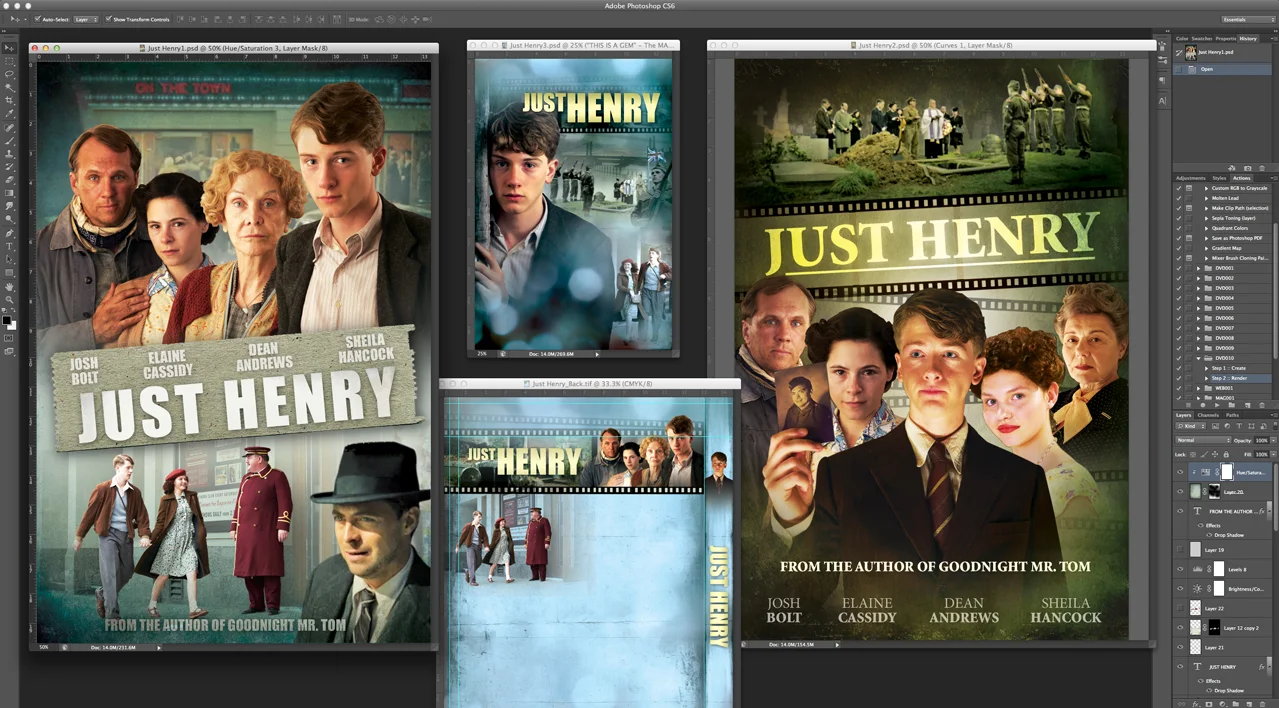The height and width of the screenshot is (708, 1279).
Task: Click the background color swatch
Action: click(14, 325)
